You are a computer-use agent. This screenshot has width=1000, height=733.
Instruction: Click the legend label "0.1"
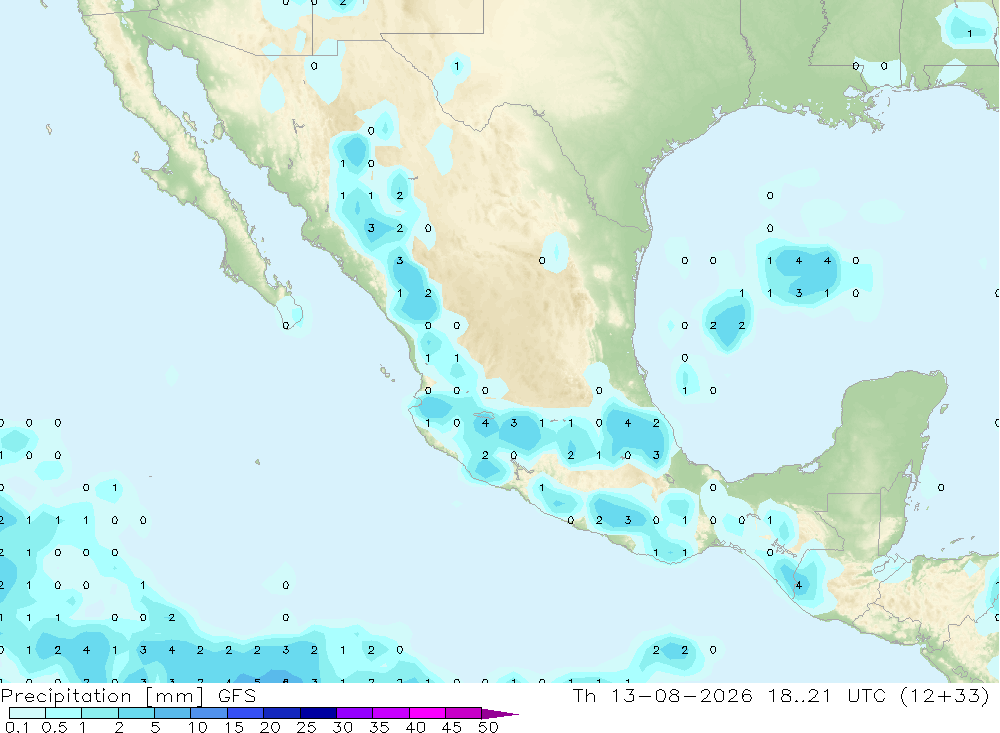click(17, 727)
